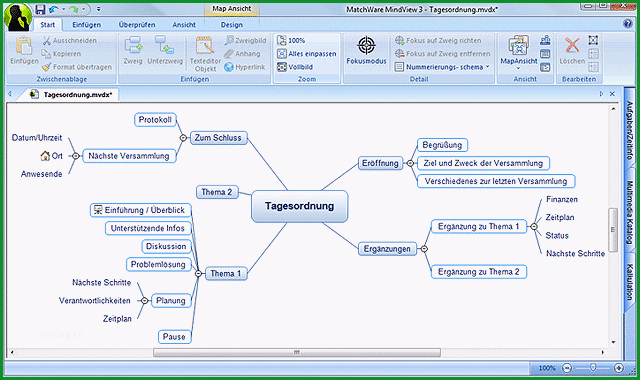
Task: Switch to the Einfügen ribbon tab
Action: [x=87, y=25]
